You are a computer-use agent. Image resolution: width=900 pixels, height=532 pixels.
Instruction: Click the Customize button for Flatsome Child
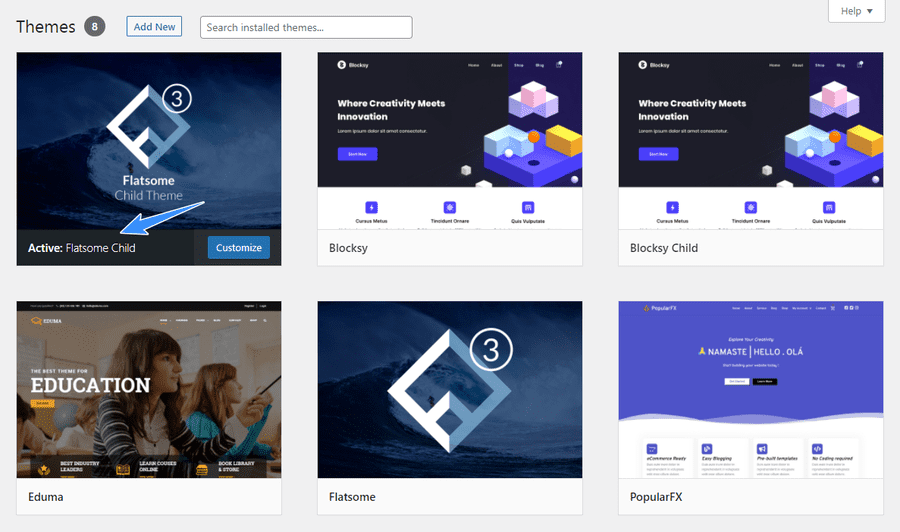239,248
